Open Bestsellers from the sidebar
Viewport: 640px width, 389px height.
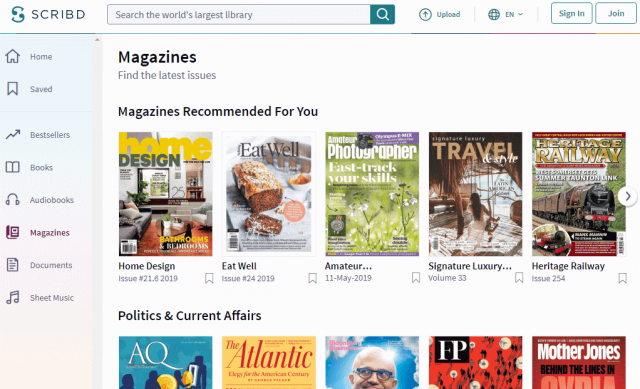pyautogui.click(x=50, y=135)
